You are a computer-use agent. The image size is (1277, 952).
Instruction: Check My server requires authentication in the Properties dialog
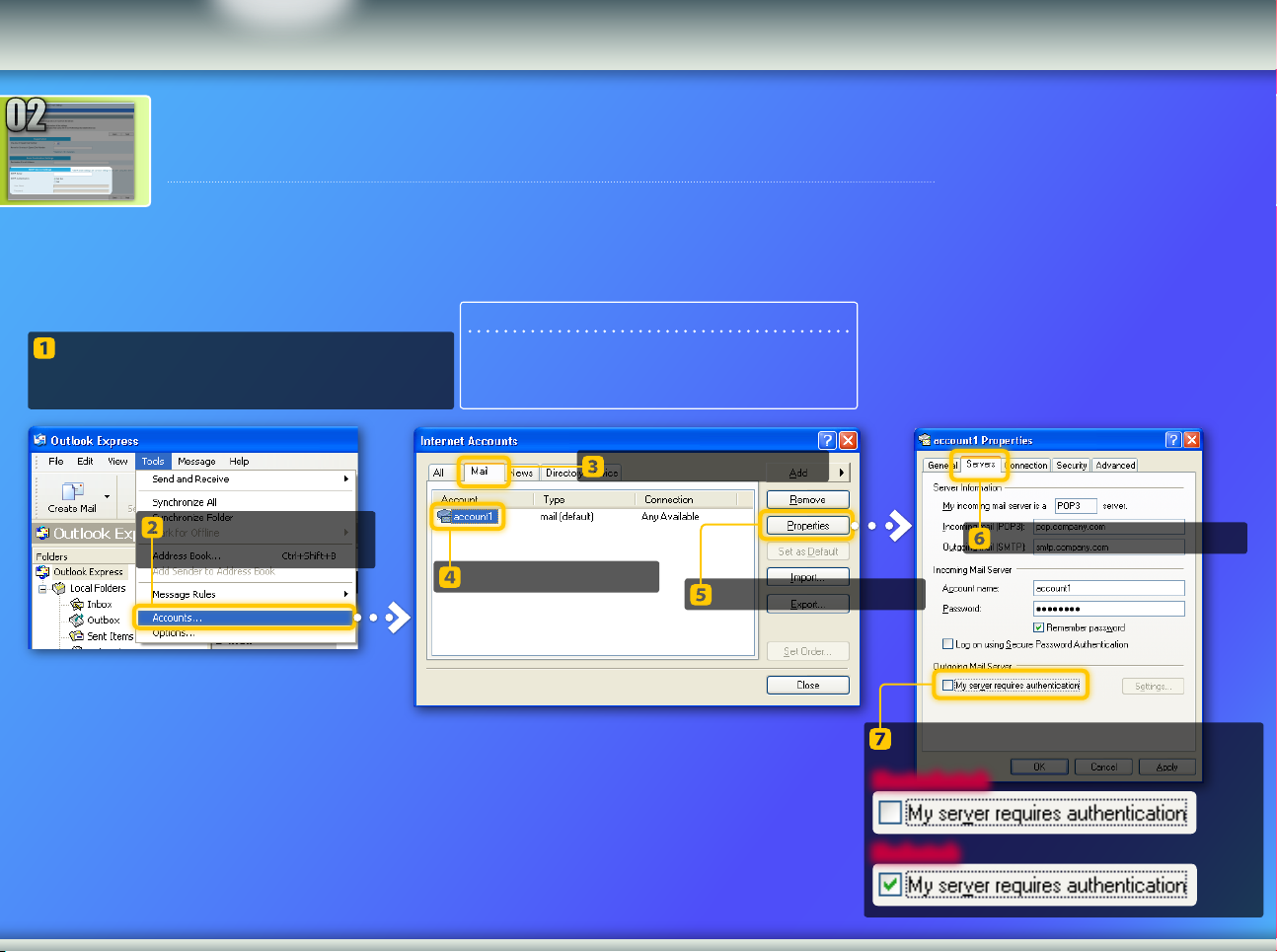pos(948,685)
